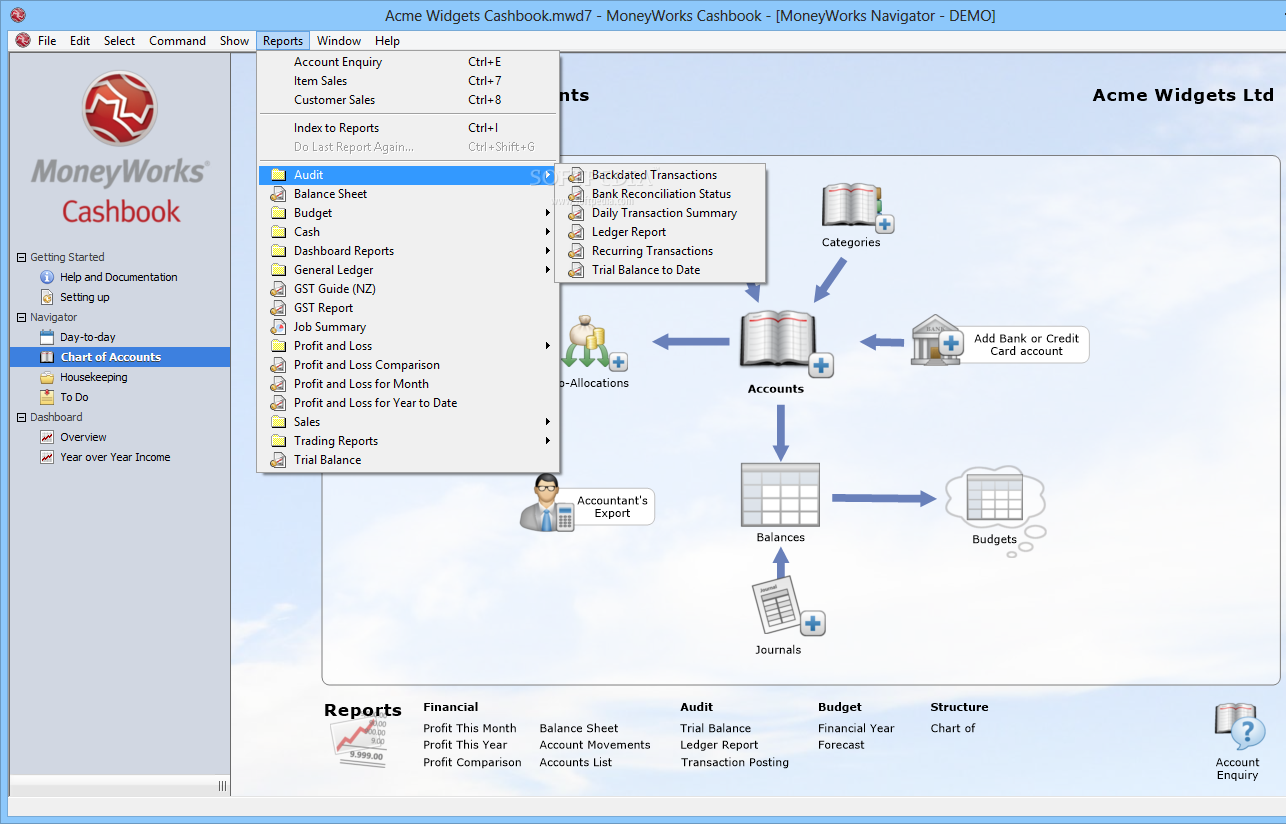
Task: Click the Transaction Posting link
Action: 735,762
